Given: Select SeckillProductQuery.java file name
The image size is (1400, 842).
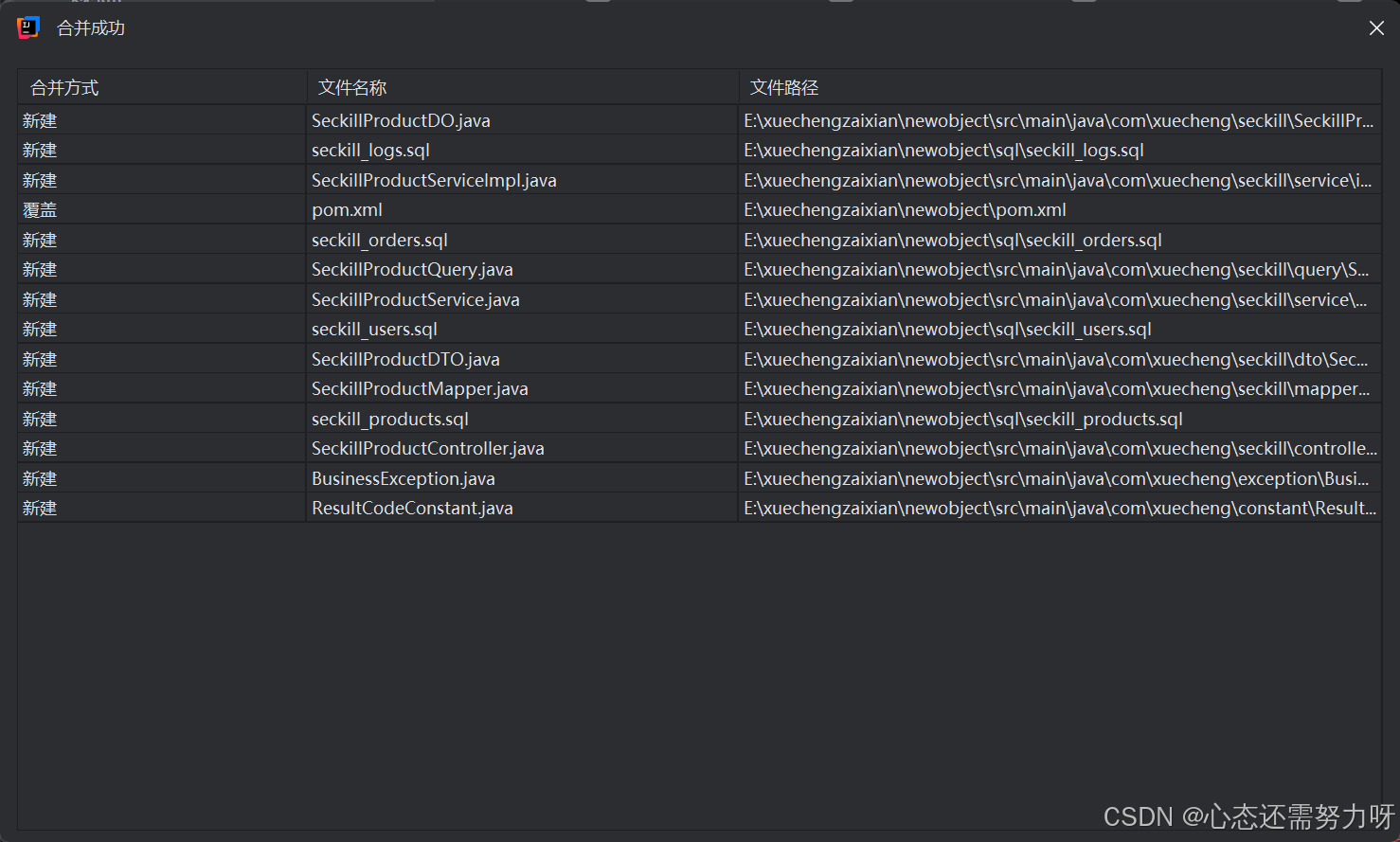Looking at the screenshot, I should 412,269.
